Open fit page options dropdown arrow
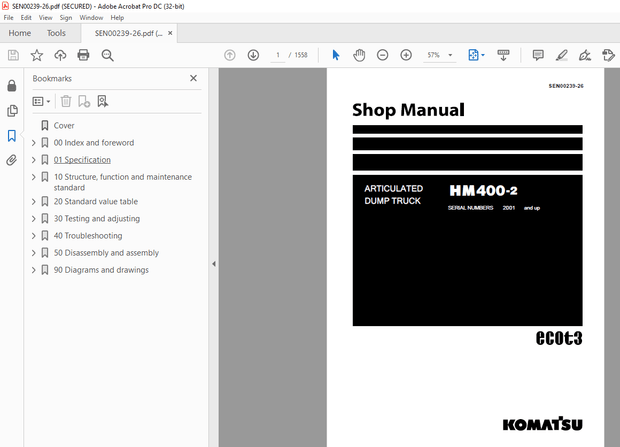Viewport: 620px width, 447px height. (483, 55)
